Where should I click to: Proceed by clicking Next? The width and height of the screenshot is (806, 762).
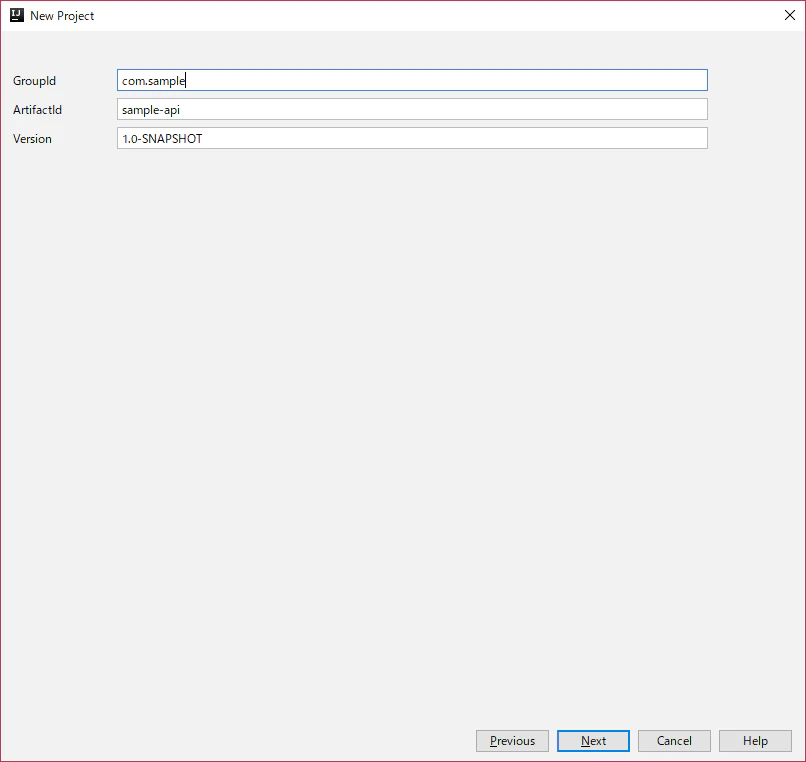tap(593, 741)
